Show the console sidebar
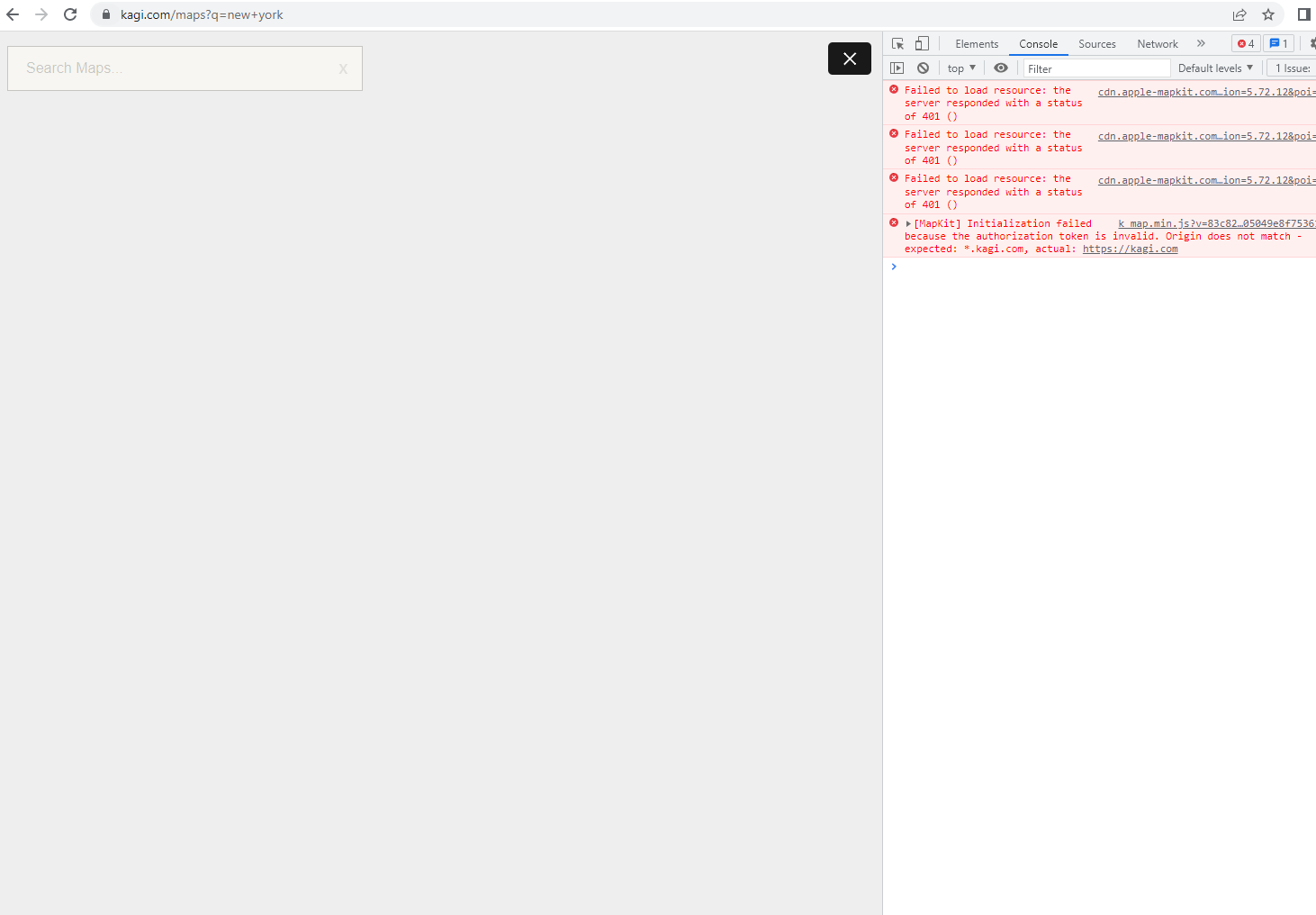 [x=897, y=68]
